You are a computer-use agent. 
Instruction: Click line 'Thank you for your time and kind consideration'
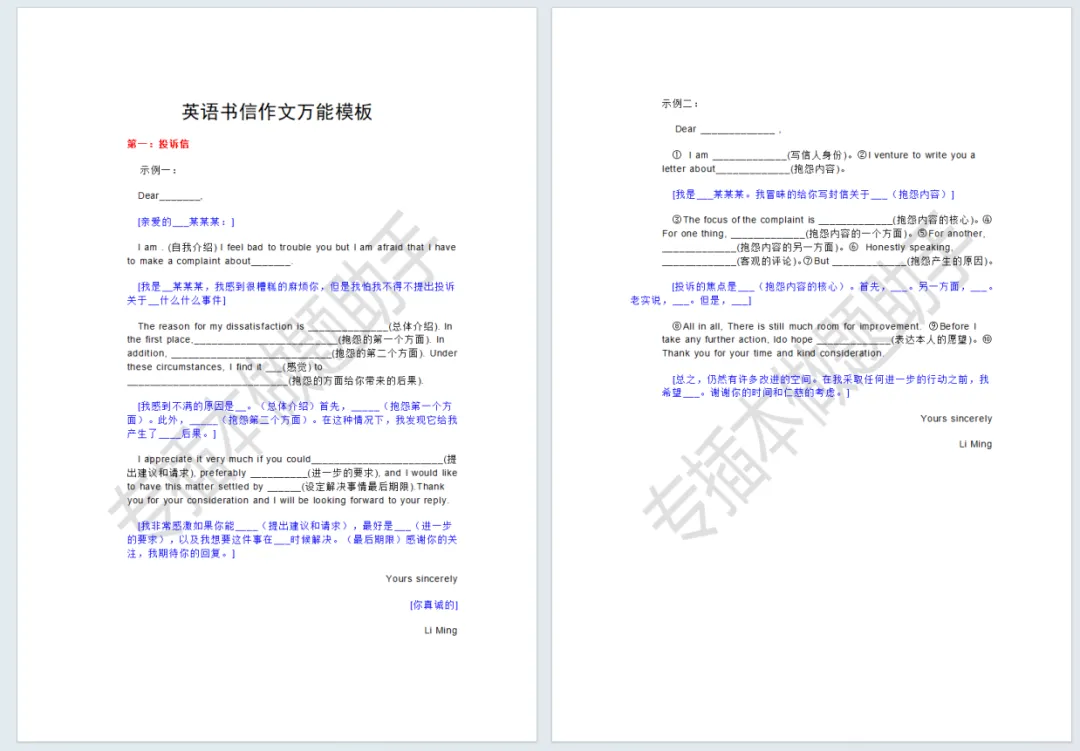click(773, 353)
